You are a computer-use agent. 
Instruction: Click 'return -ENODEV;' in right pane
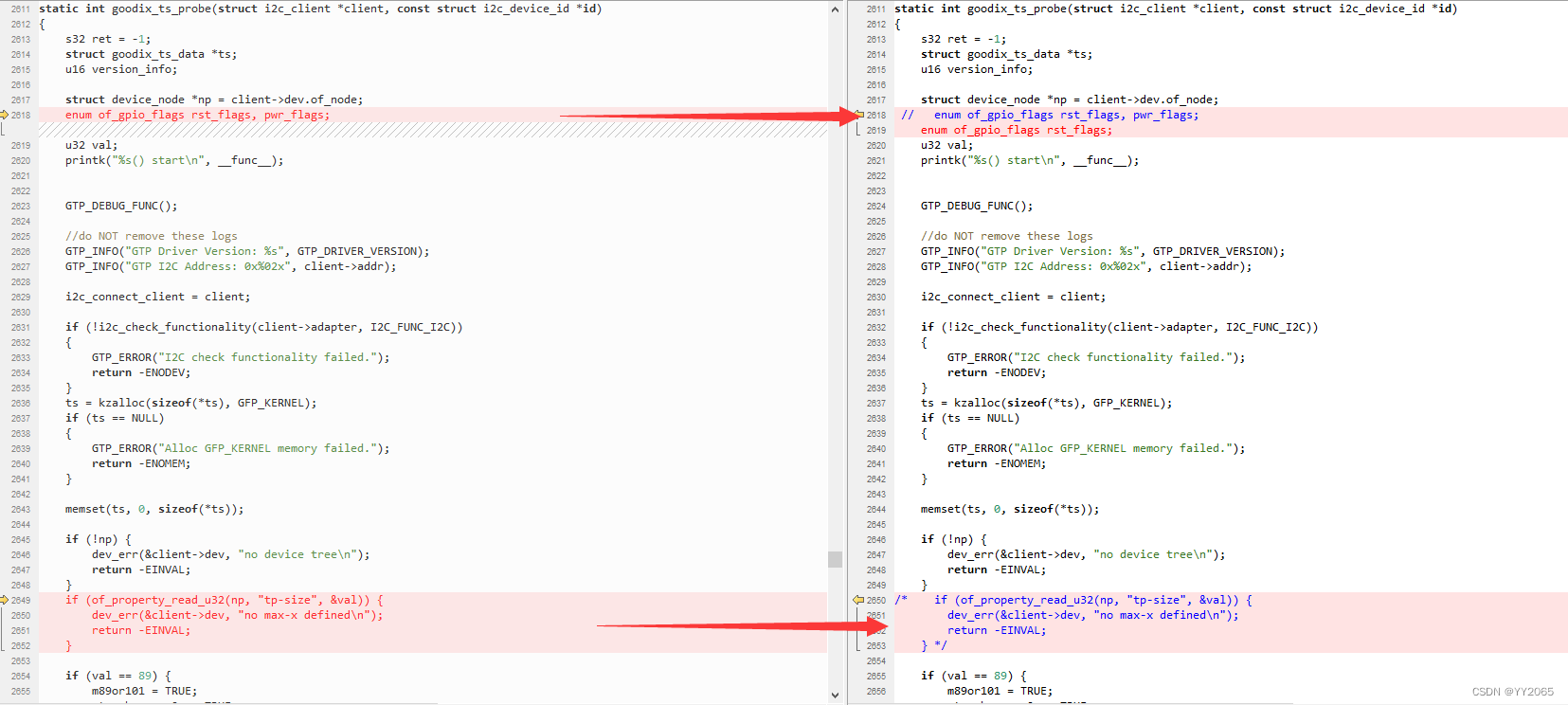[997, 372]
